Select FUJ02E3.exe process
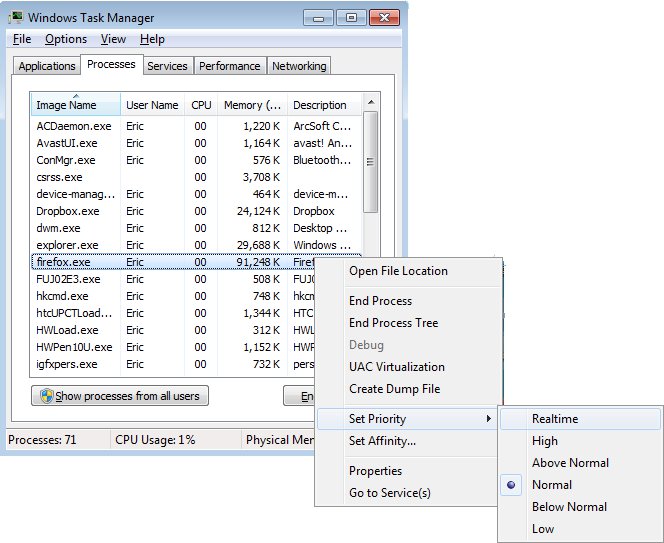This screenshot has width=664, height=543. 173,279
